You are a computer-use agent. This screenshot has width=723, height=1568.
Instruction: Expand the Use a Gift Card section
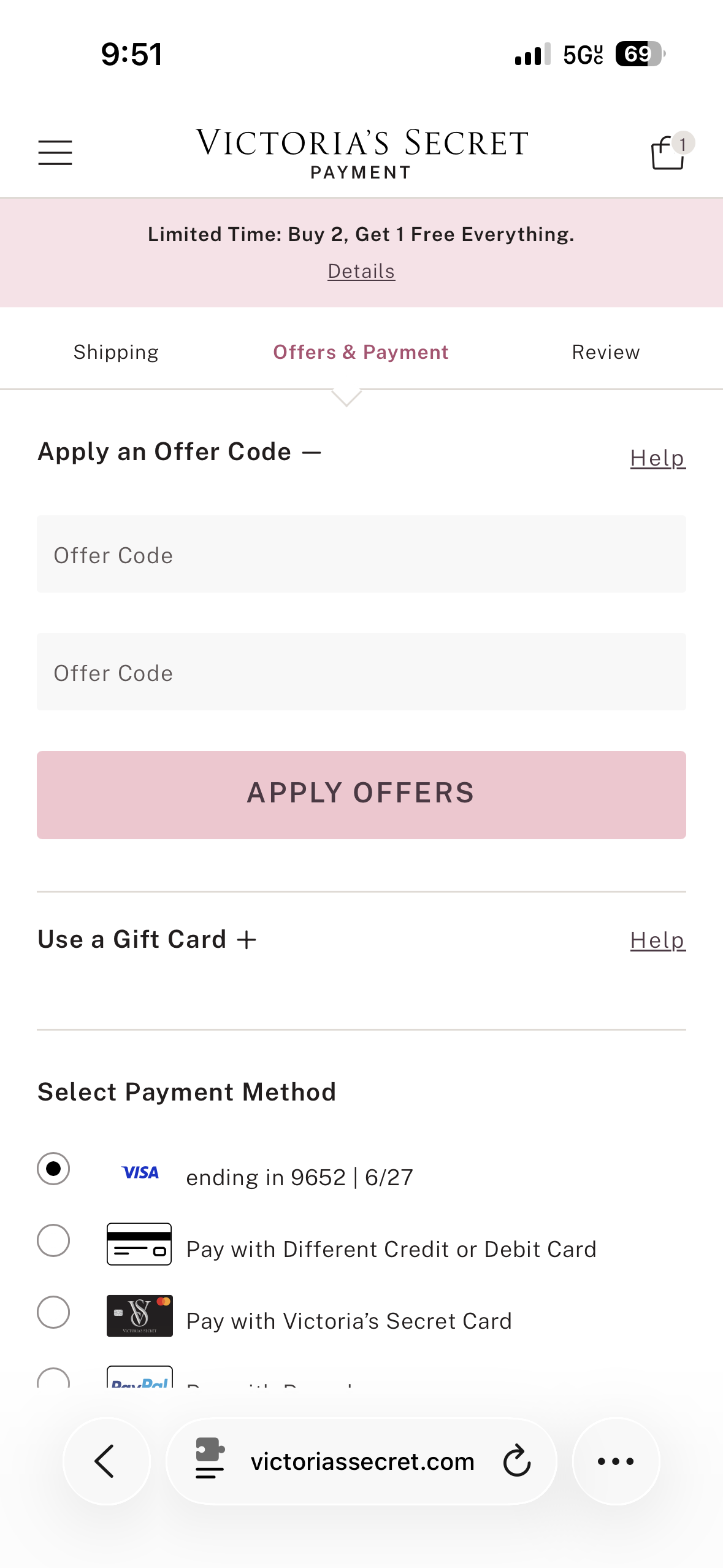click(247, 940)
